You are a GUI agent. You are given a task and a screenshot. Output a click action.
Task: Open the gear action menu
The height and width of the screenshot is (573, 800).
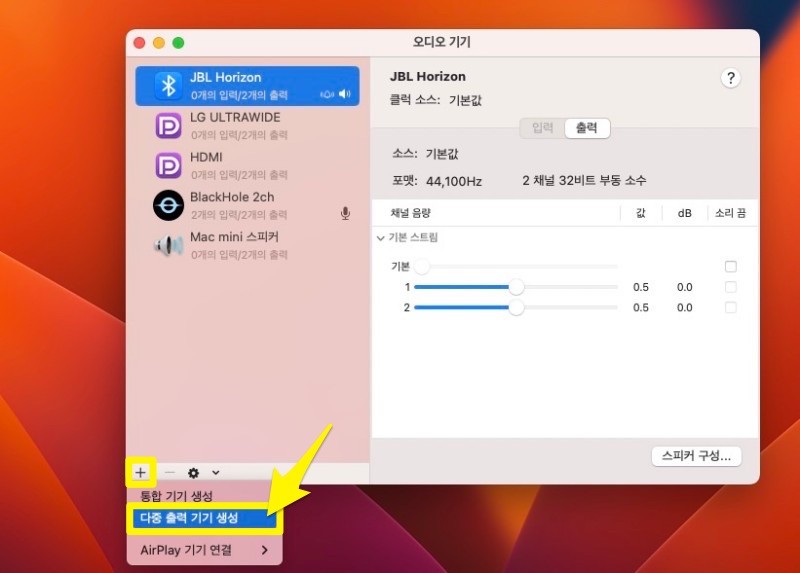193,473
